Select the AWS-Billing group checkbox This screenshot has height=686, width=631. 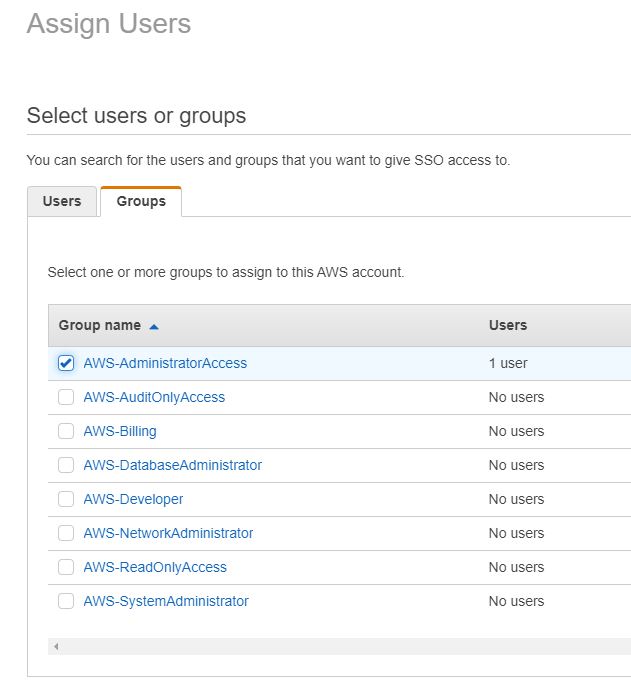point(66,431)
